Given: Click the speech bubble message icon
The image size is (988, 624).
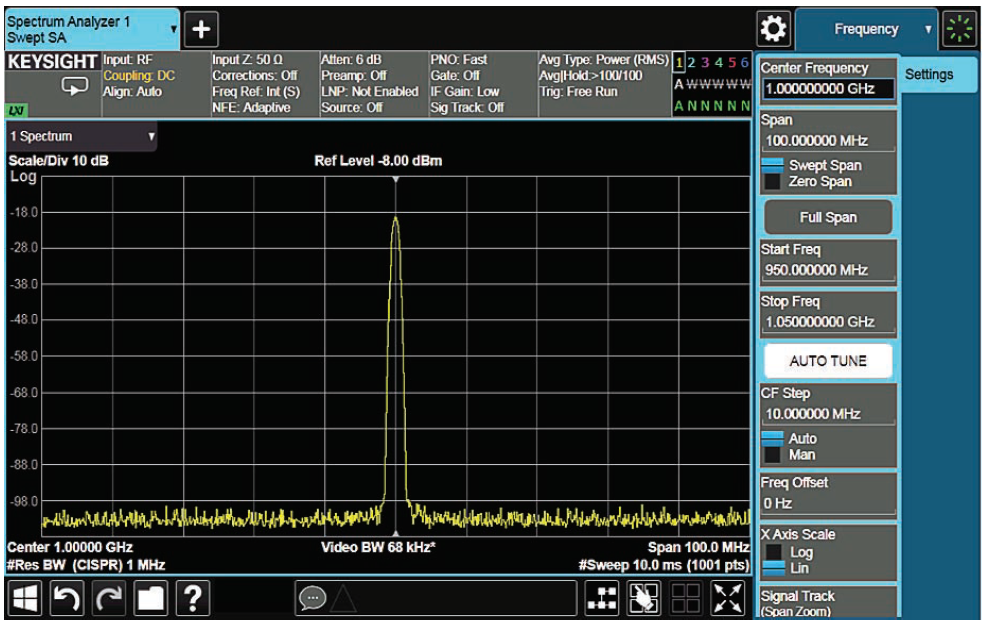Looking at the screenshot, I should (312, 597).
